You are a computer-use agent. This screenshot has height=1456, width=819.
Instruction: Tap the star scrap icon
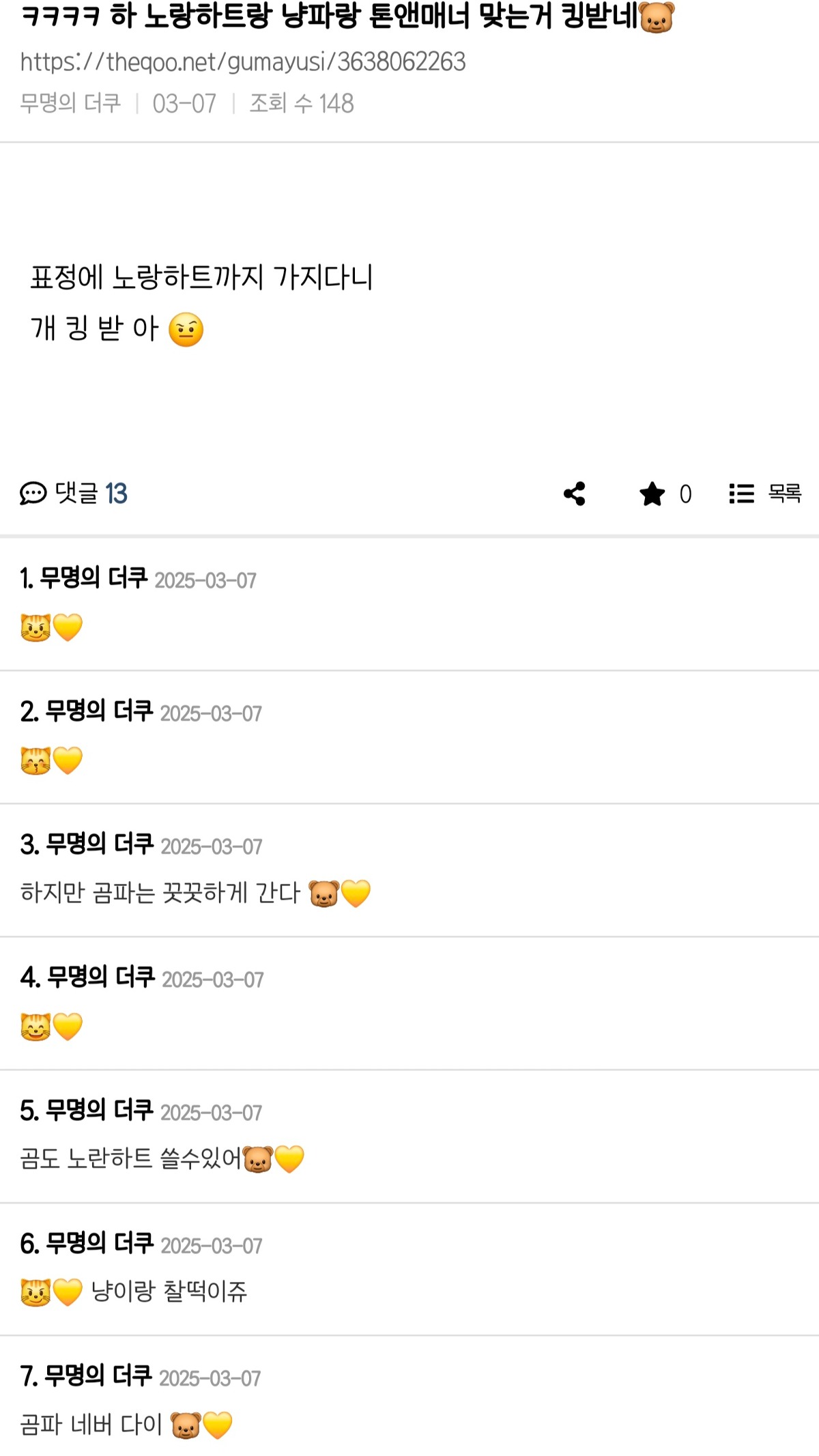click(652, 494)
